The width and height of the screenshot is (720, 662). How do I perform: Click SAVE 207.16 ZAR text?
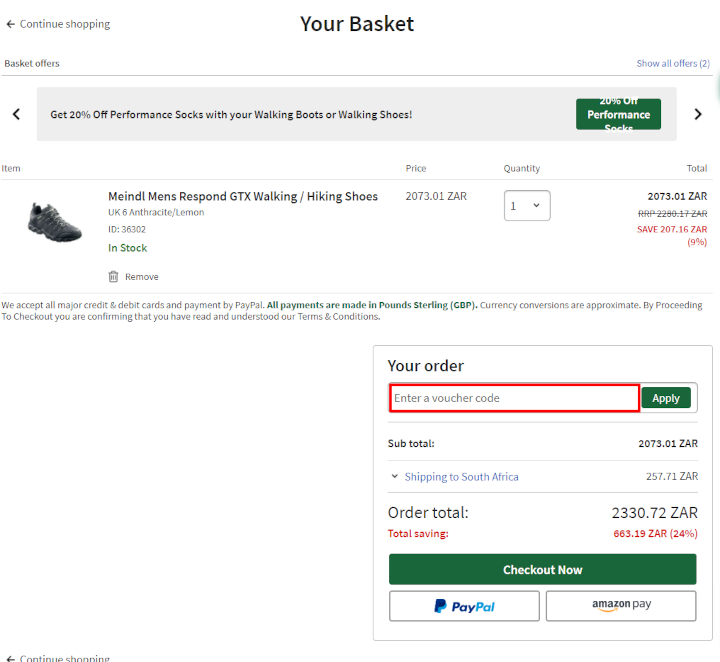pos(672,229)
